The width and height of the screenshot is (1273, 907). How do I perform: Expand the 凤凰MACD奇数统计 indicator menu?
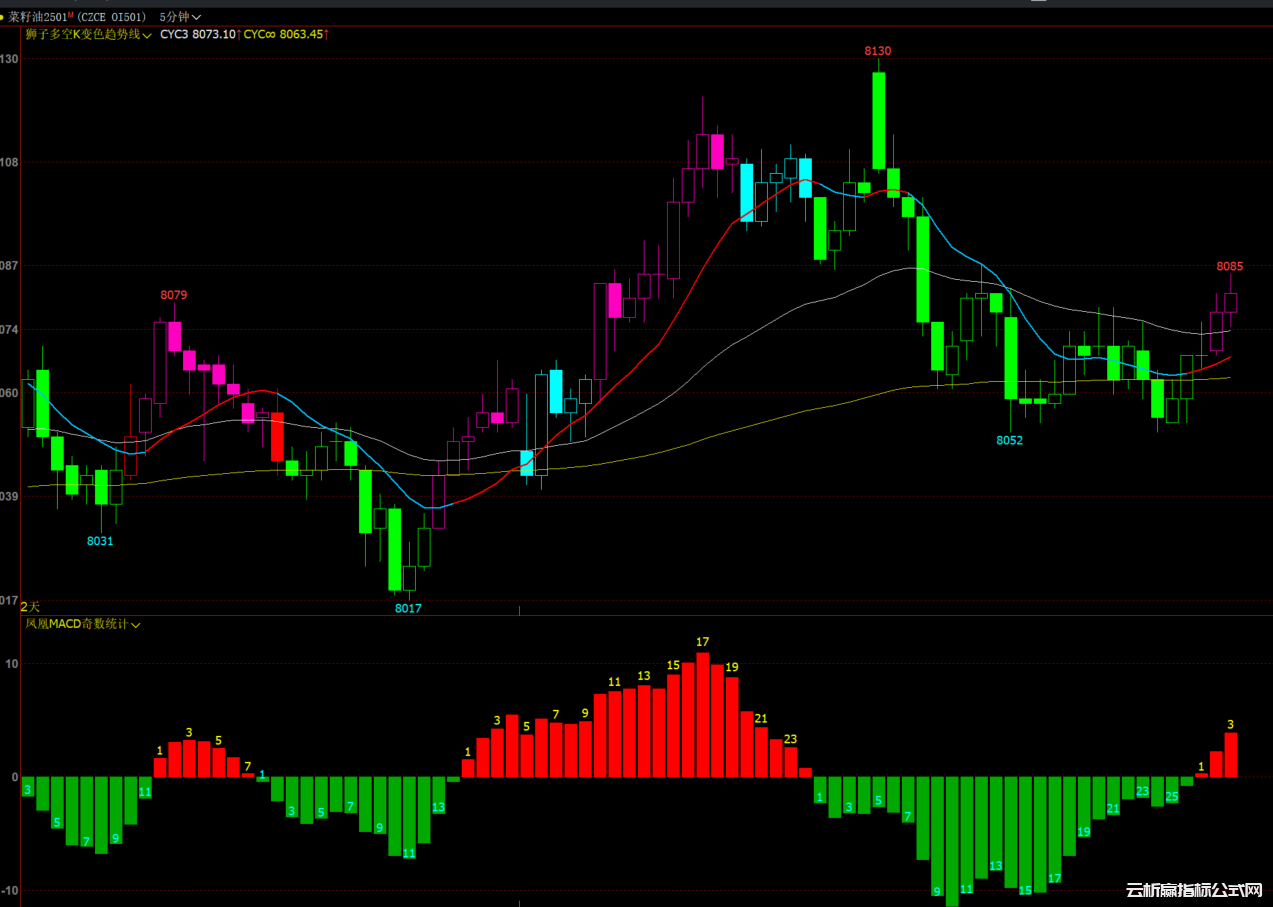82,624
